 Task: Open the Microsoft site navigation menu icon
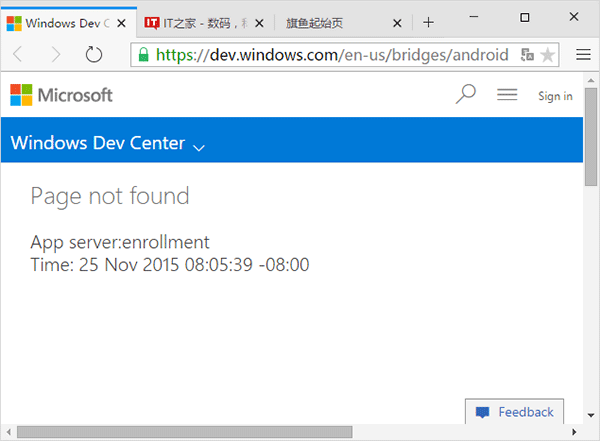pyautogui.click(x=507, y=95)
